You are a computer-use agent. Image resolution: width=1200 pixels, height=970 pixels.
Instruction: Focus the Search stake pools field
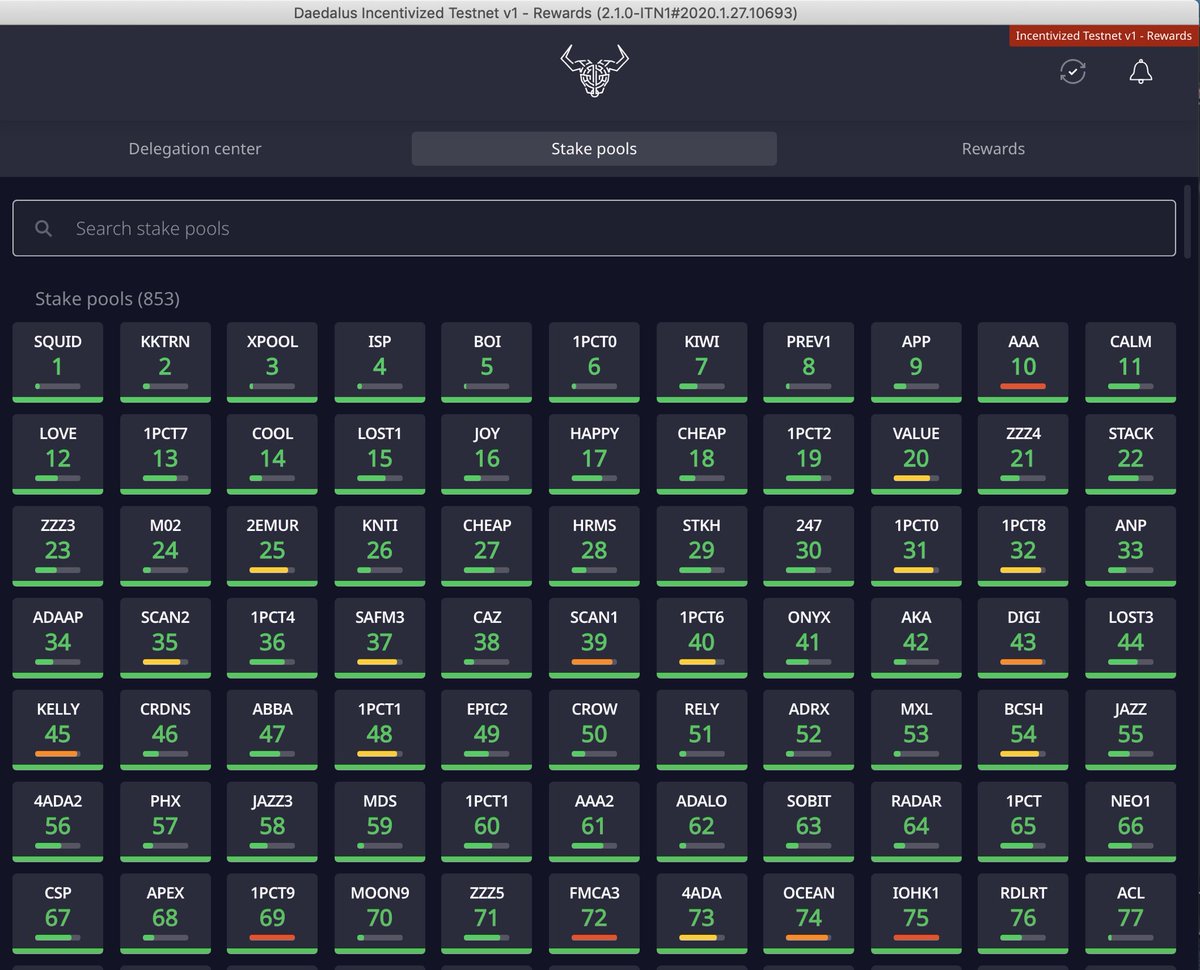click(x=594, y=228)
